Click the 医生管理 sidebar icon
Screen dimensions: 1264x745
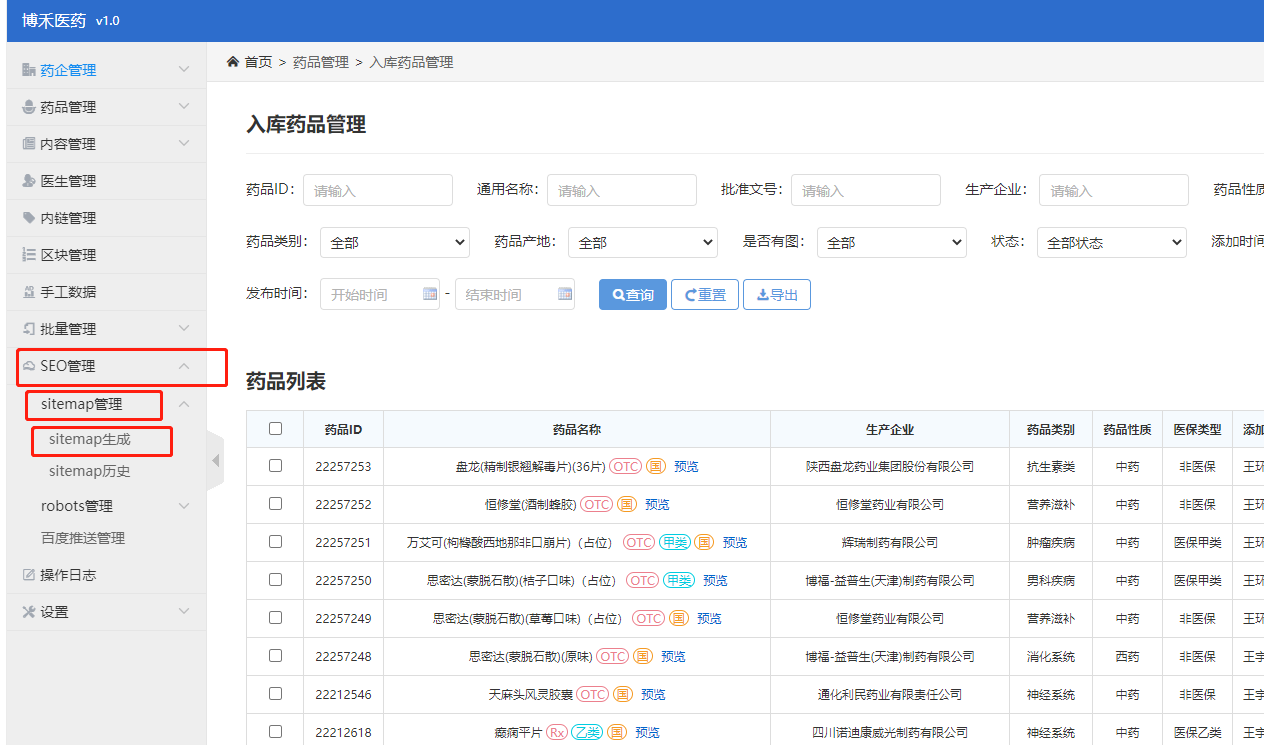tap(29, 181)
